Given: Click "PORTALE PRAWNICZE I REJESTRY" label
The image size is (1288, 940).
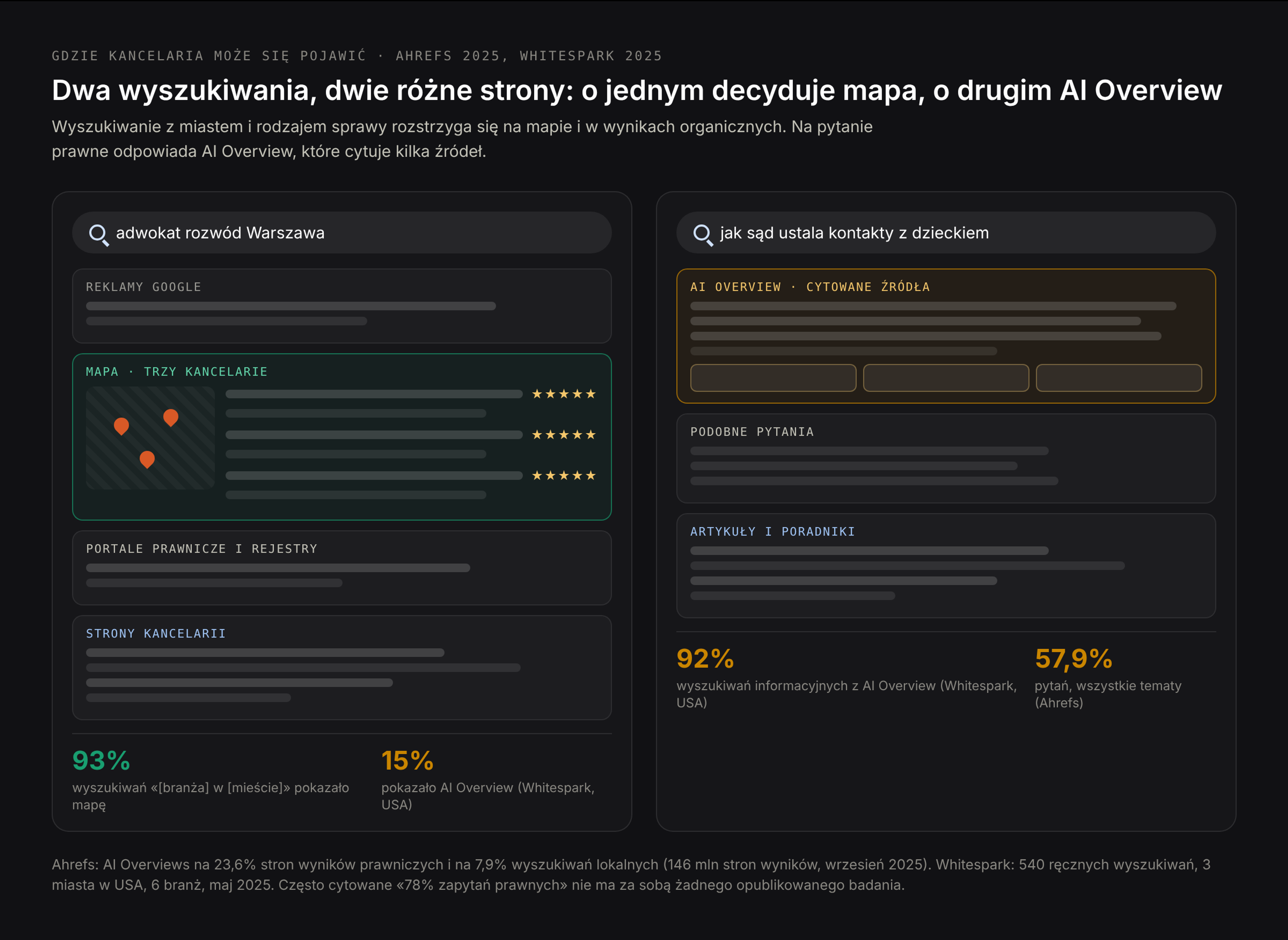Looking at the screenshot, I should pyautogui.click(x=202, y=549).
